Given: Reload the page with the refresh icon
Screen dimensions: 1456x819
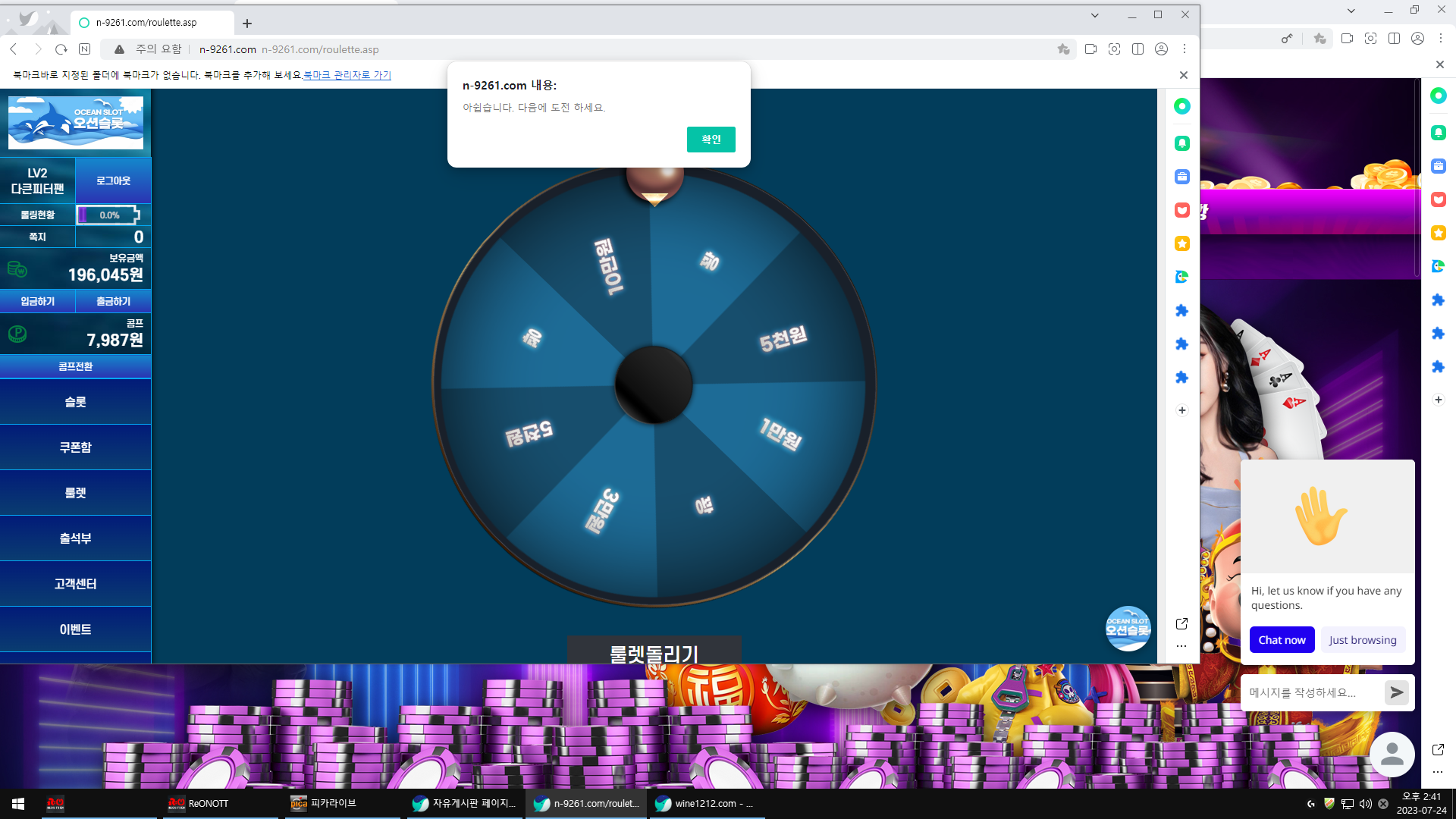Looking at the screenshot, I should (61, 49).
